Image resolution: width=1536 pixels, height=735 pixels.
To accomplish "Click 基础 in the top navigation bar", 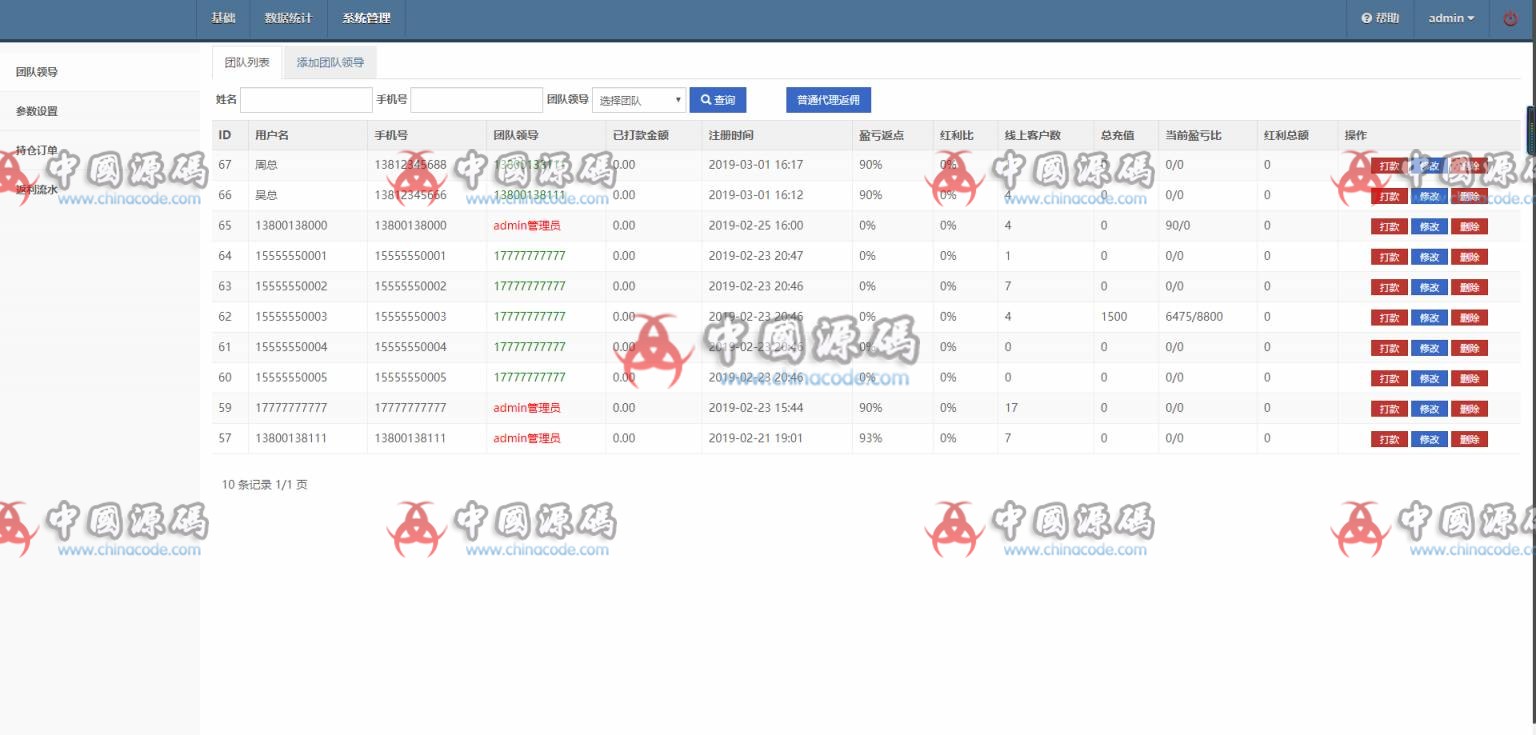I will tap(222, 18).
